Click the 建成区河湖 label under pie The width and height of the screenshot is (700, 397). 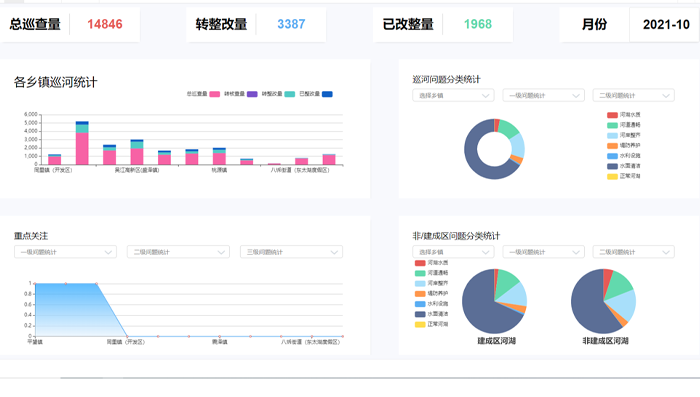tap(496, 341)
